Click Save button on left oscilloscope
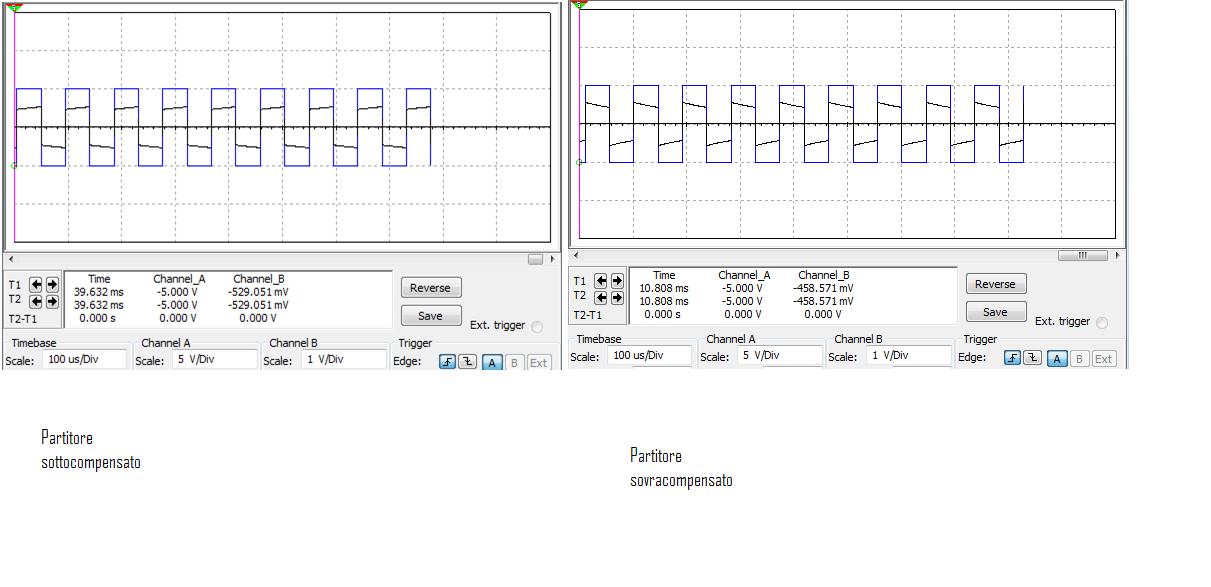 click(x=431, y=316)
